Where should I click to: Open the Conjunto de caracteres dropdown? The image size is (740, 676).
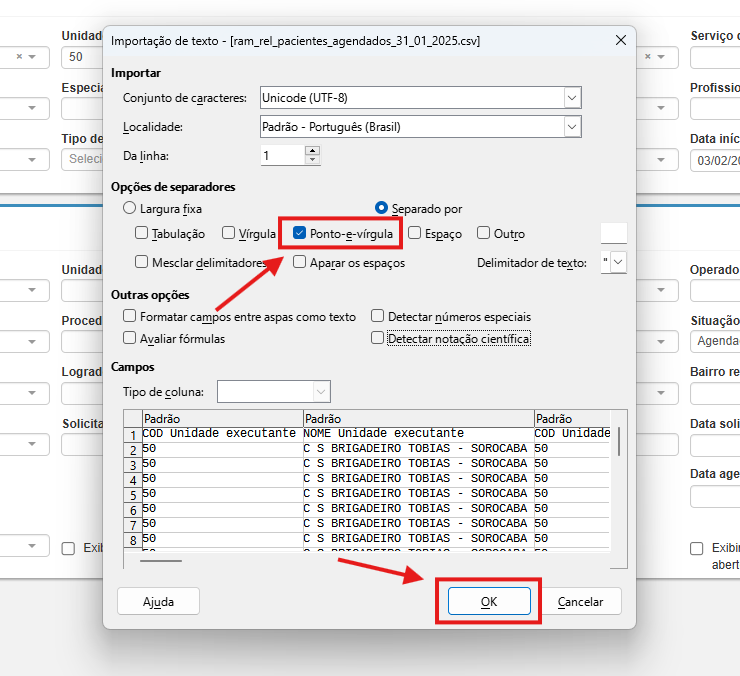tap(572, 98)
